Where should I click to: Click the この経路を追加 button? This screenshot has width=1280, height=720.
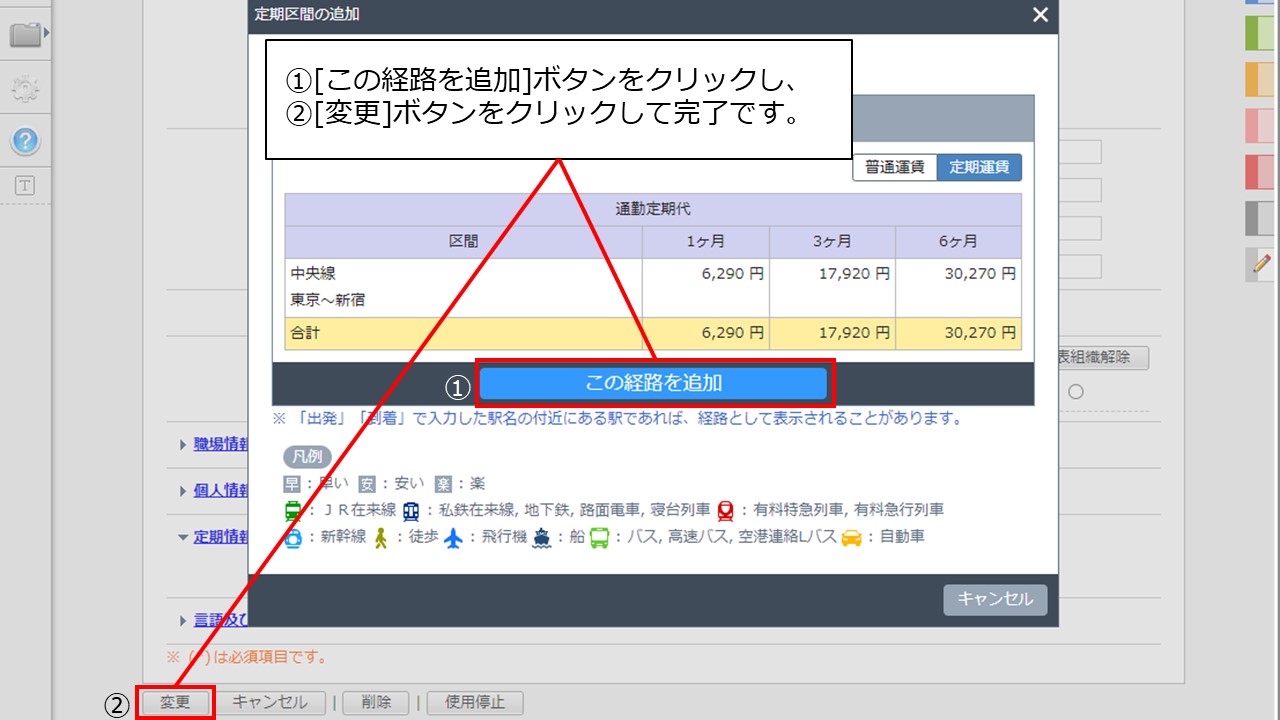[x=657, y=382]
